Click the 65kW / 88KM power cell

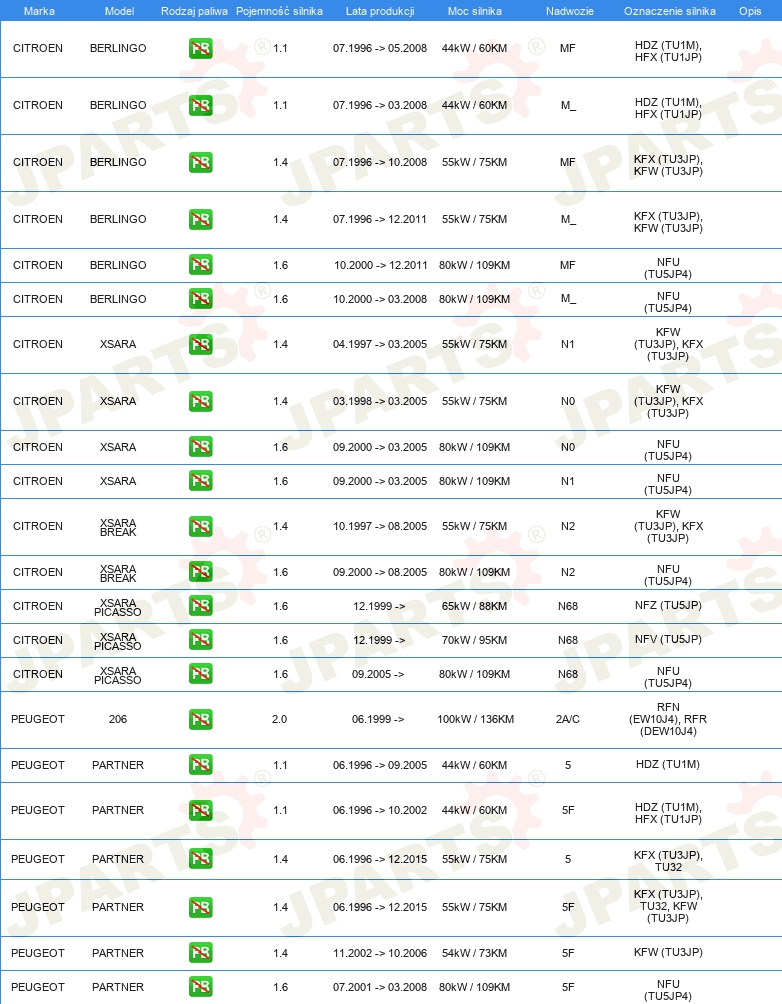coord(475,606)
